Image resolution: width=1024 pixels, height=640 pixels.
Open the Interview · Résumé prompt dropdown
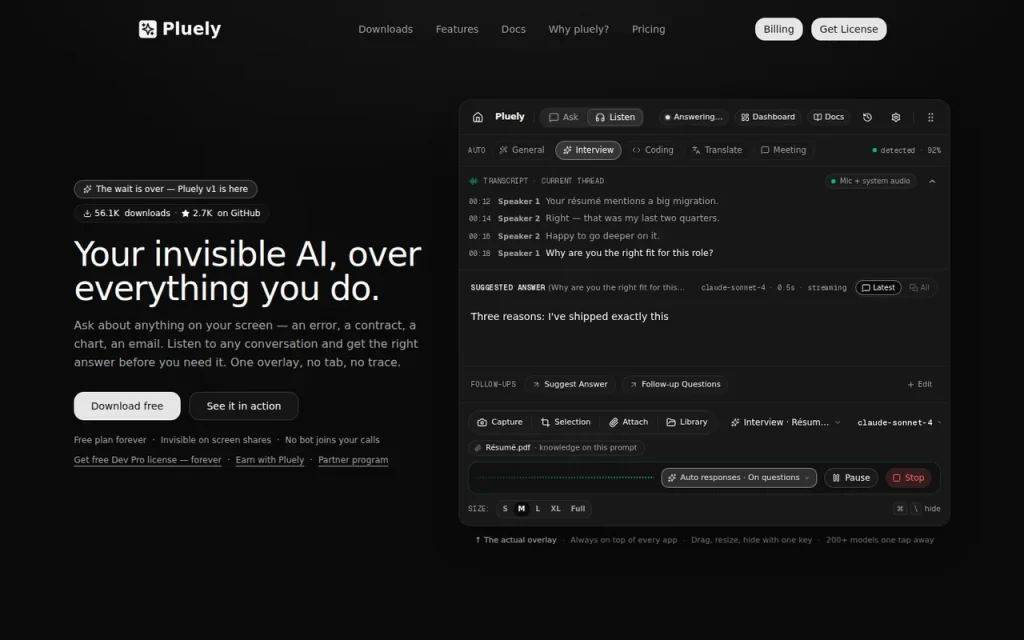point(786,422)
